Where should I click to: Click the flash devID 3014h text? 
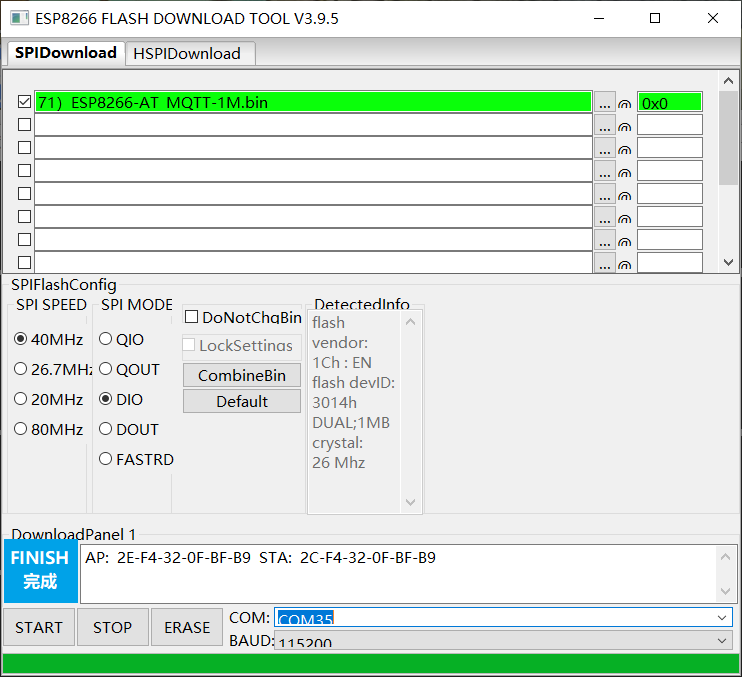353,392
